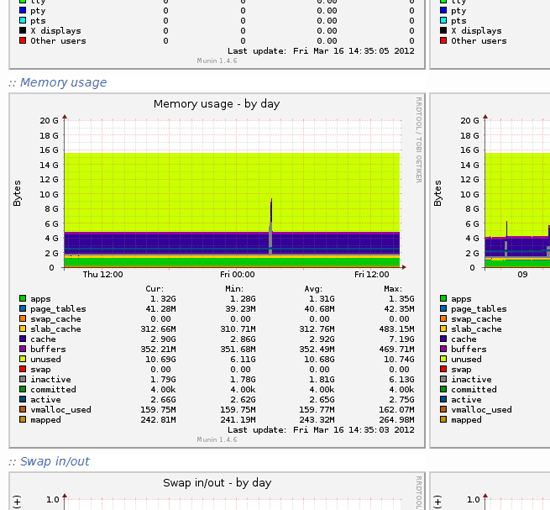The height and width of the screenshot is (510, 550).
Task: Select the gray inactive legend swatch
Action: coord(22,379)
